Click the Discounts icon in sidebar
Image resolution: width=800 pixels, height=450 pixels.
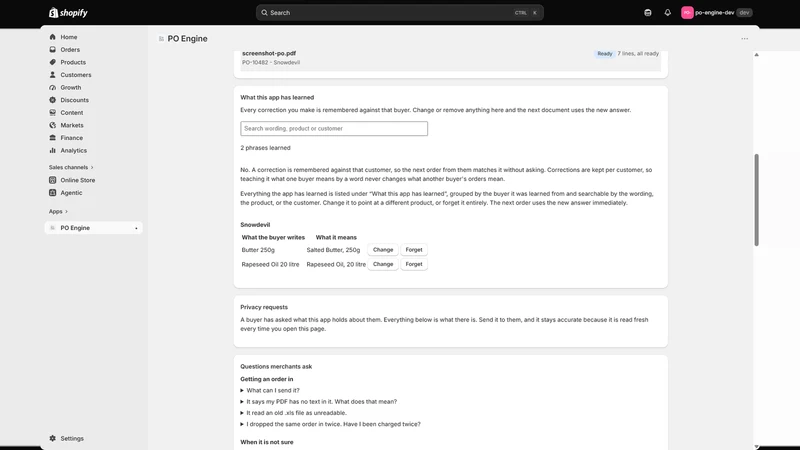[x=53, y=100]
